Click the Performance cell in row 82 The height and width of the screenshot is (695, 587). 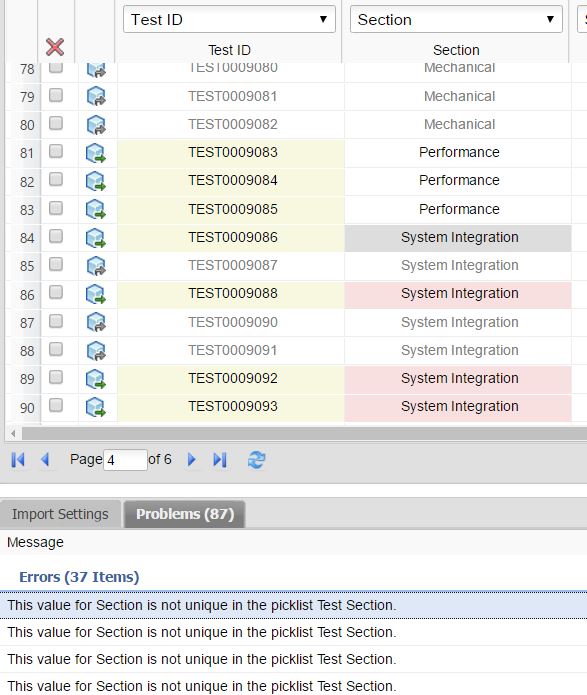[x=458, y=181]
